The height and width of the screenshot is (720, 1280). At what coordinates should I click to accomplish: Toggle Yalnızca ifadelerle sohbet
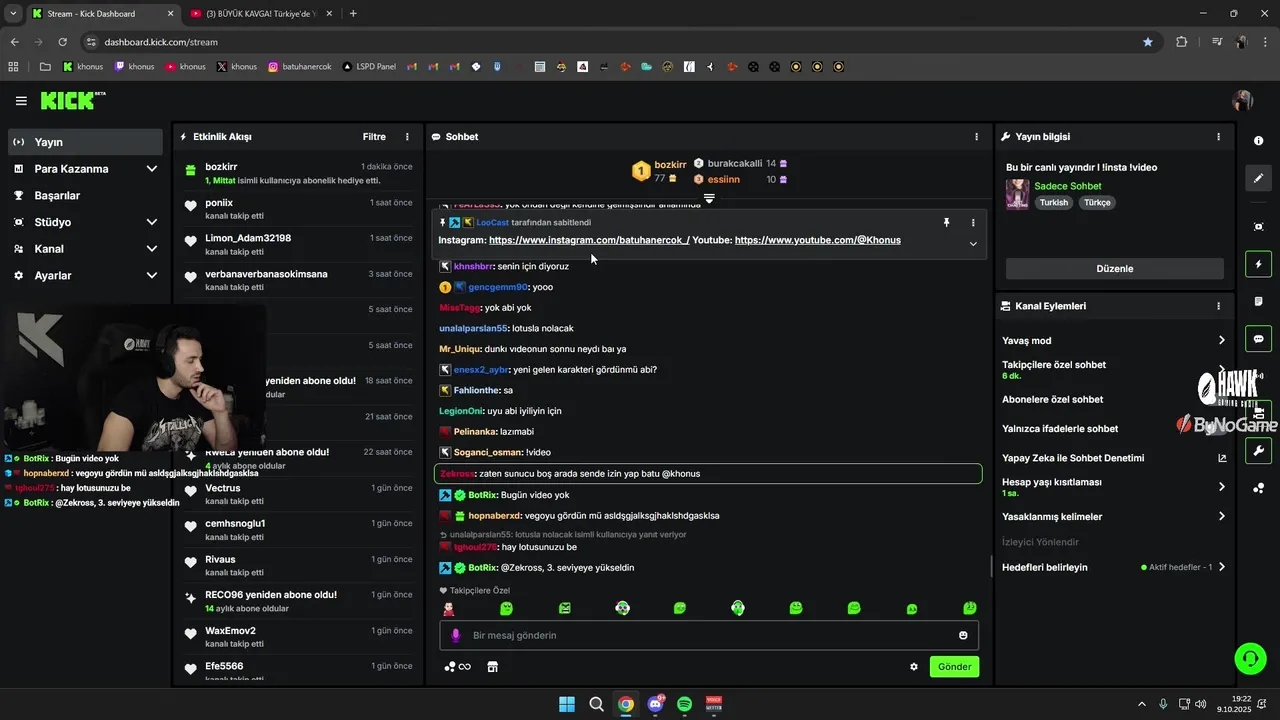pyautogui.click(x=1114, y=429)
